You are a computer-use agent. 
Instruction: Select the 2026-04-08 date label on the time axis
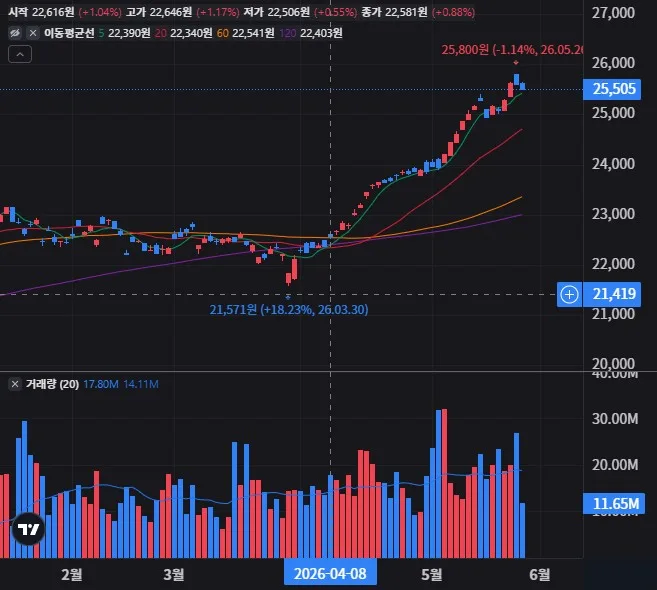pos(330,574)
